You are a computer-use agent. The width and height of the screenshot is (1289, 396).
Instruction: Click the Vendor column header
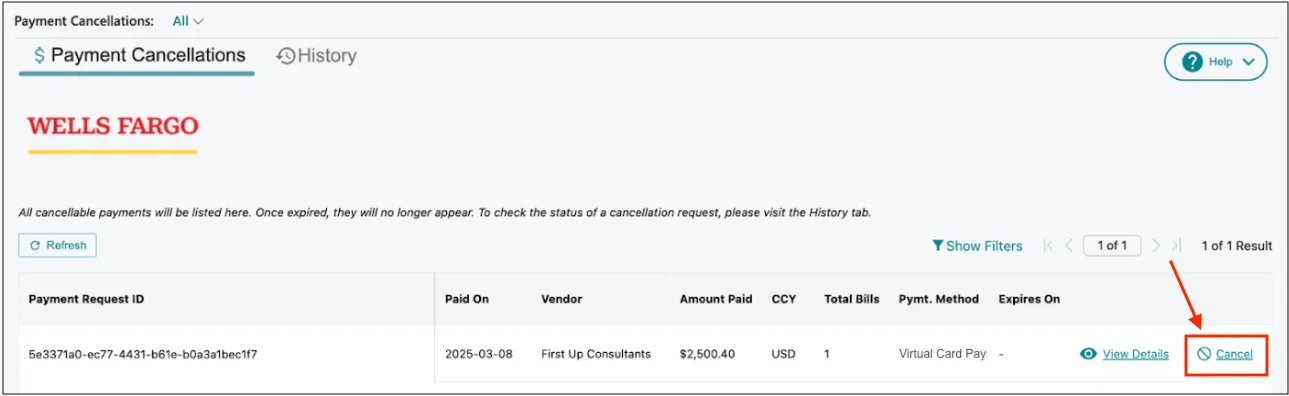tap(562, 299)
